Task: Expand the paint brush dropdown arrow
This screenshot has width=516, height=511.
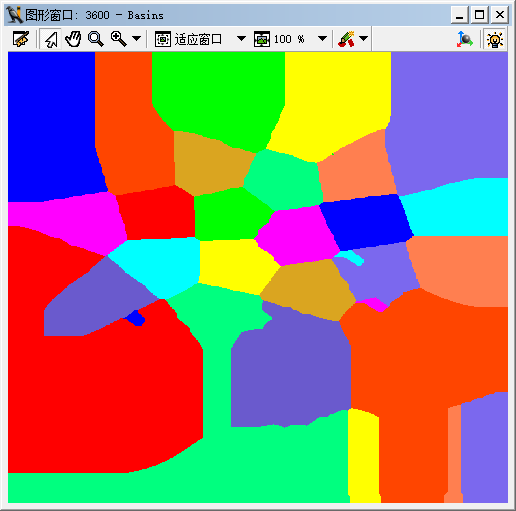Action: (x=363, y=39)
